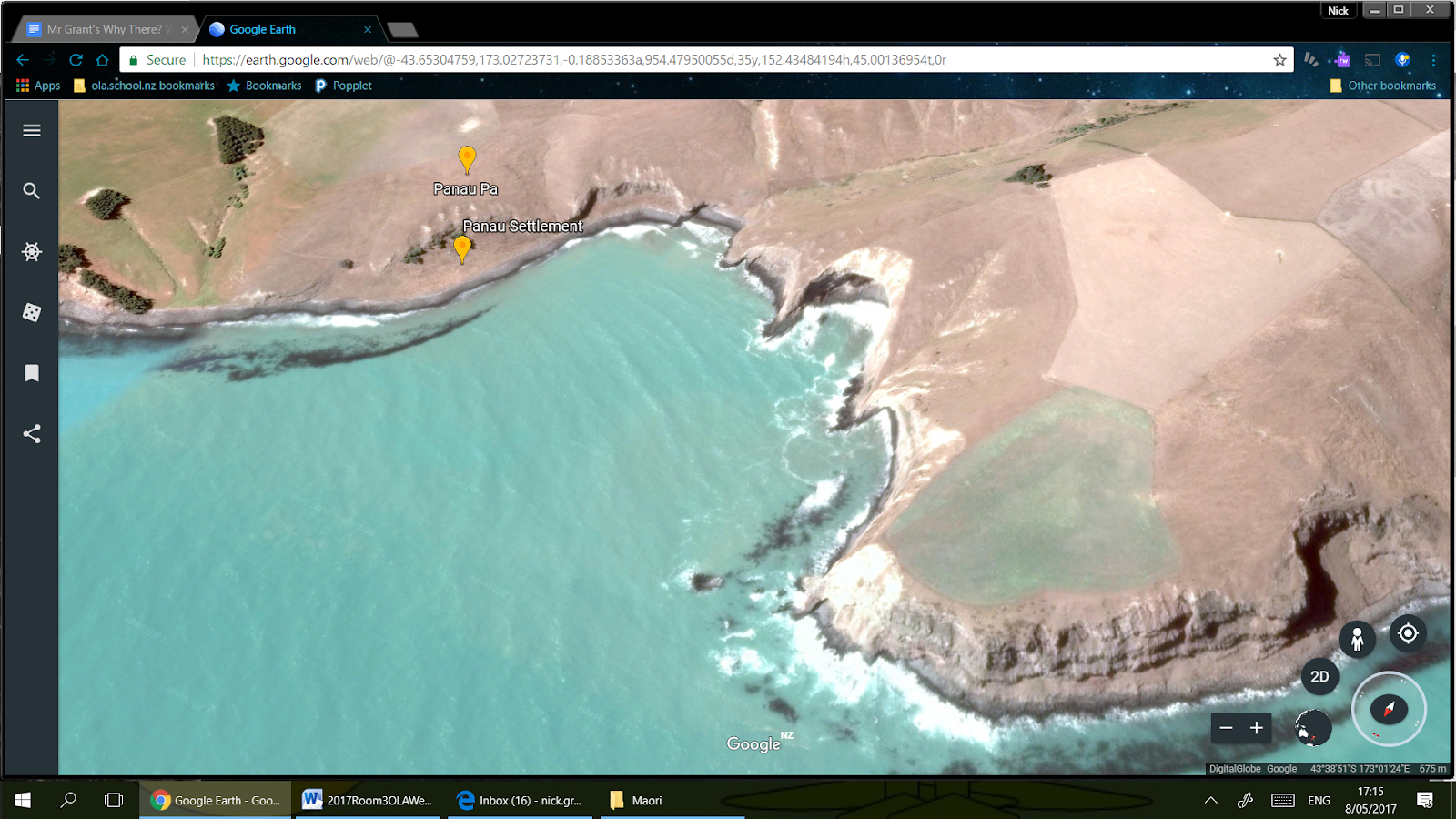Open the Google Earth search tool
This screenshot has height=819, width=1456.
[x=31, y=191]
